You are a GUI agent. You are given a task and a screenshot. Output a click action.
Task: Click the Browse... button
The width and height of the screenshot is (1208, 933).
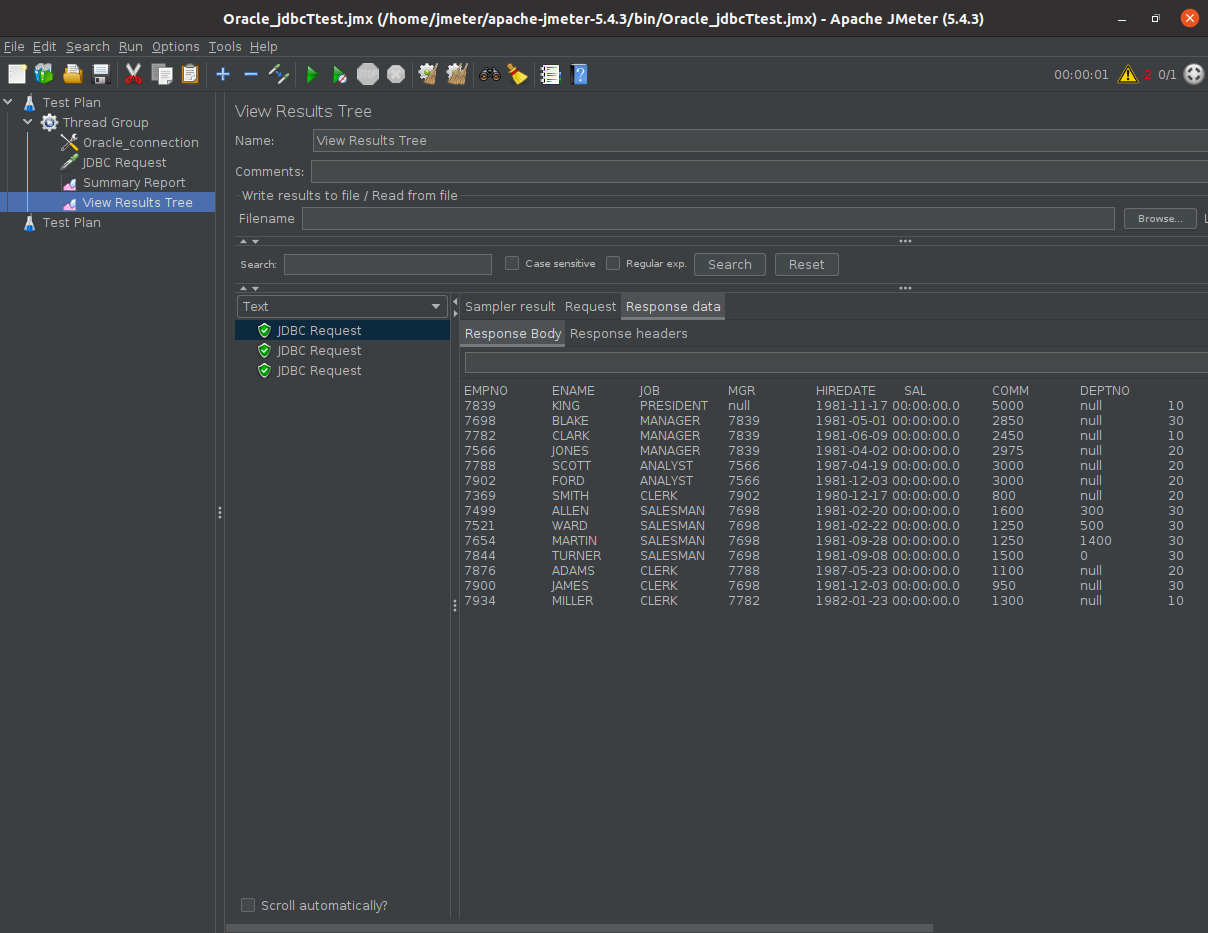(1160, 218)
